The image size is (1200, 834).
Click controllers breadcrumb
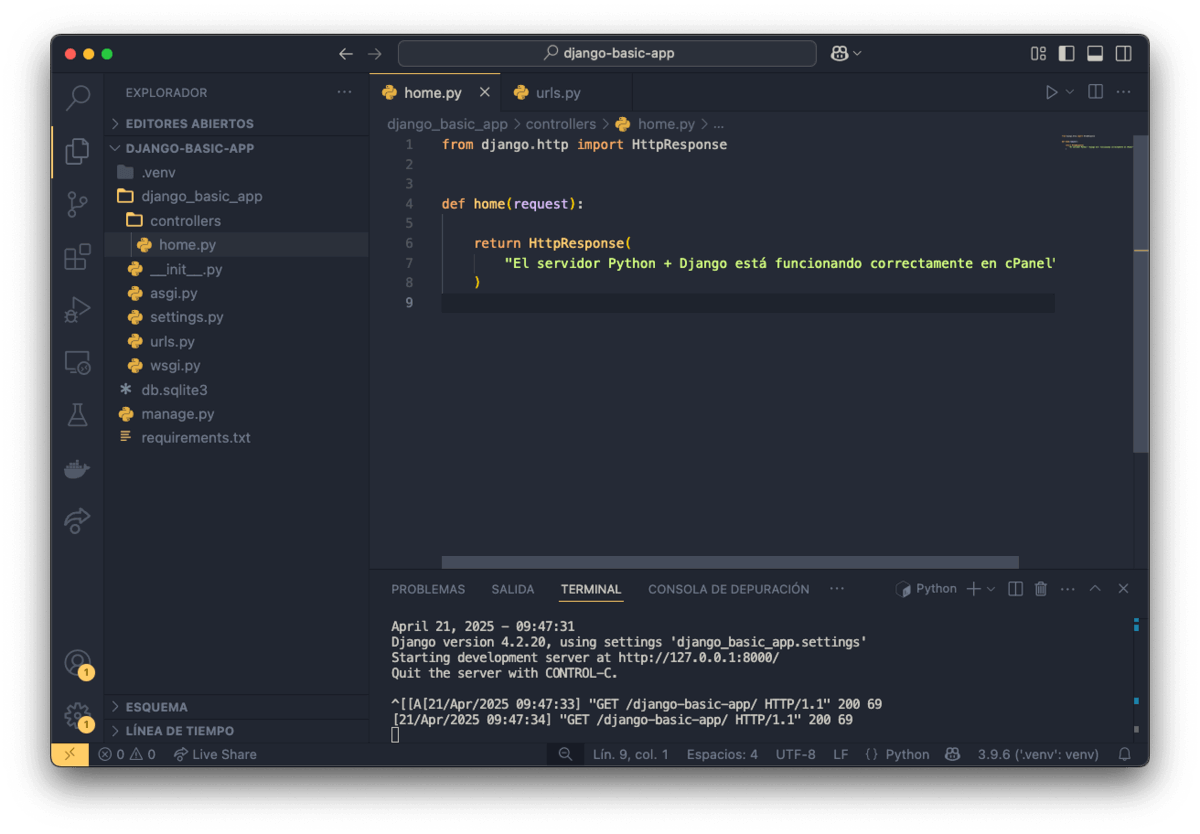[561, 124]
